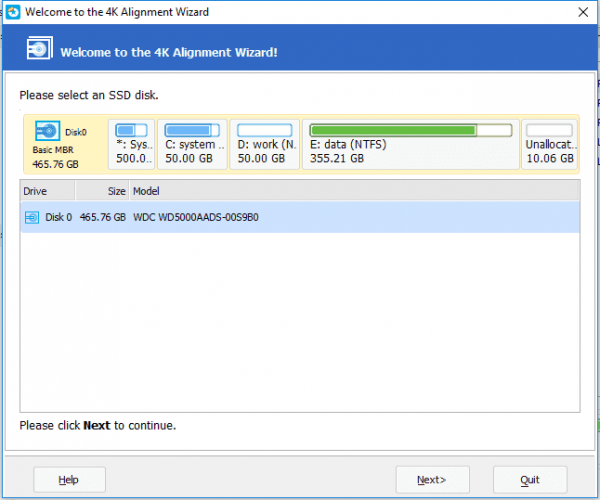
Task: Close the wizard window with the X button
Action: click(x=582, y=12)
